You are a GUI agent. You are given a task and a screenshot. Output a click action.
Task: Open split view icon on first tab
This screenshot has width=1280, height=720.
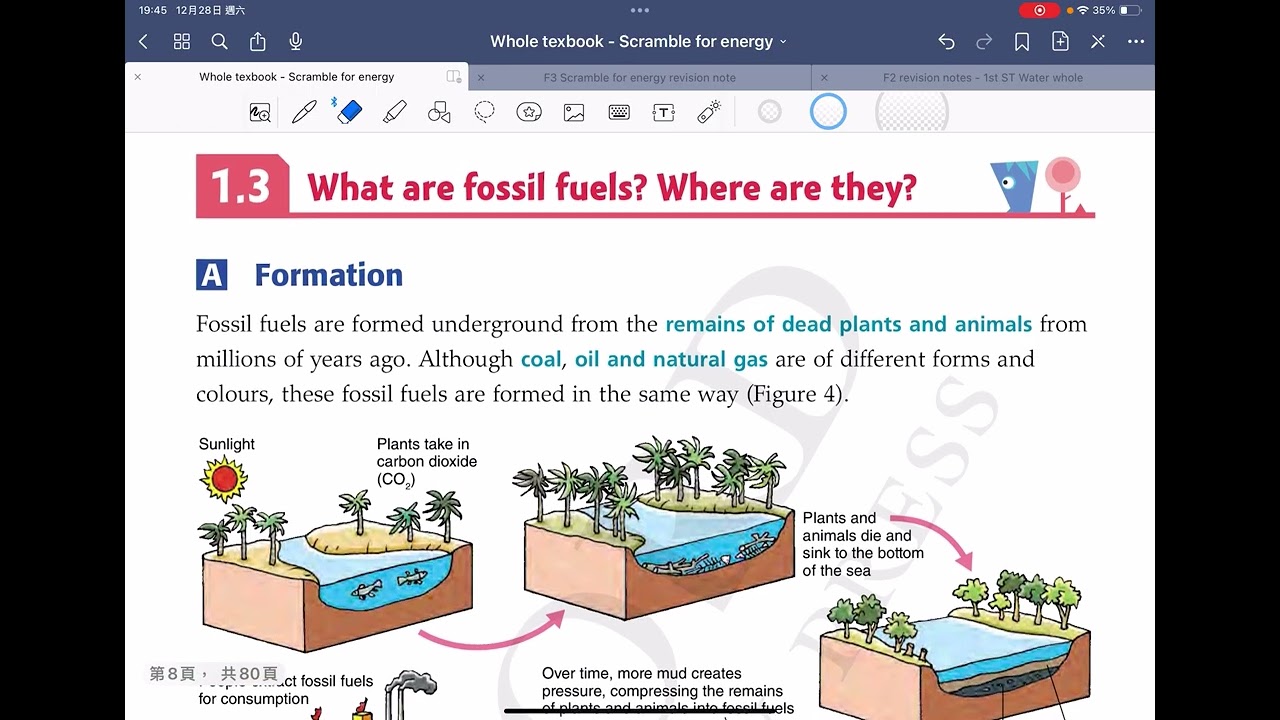click(x=454, y=77)
